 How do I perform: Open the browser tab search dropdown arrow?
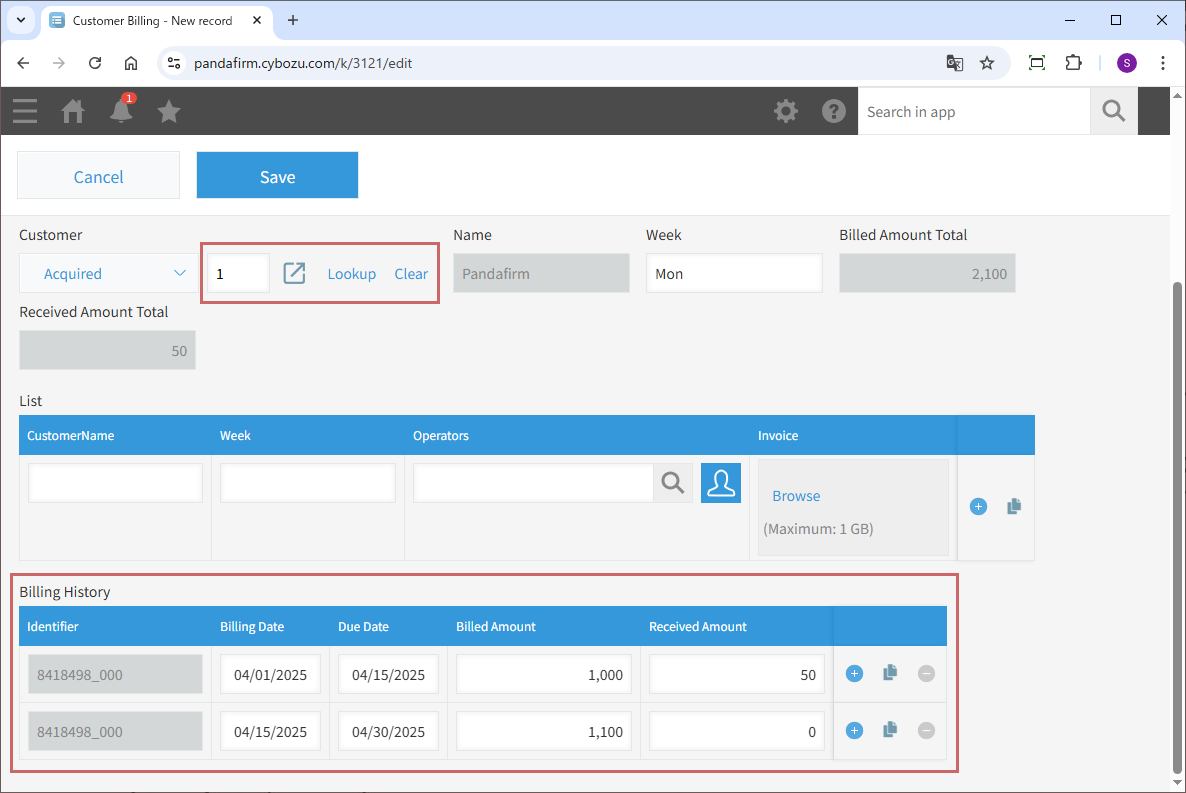point(20,20)
